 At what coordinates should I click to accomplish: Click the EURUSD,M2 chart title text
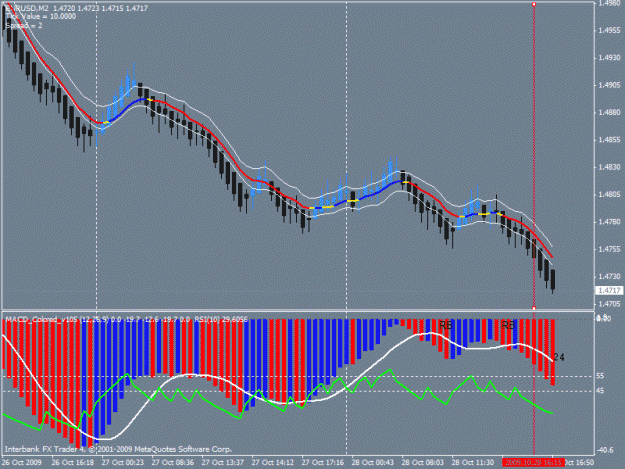click(77, 8)
